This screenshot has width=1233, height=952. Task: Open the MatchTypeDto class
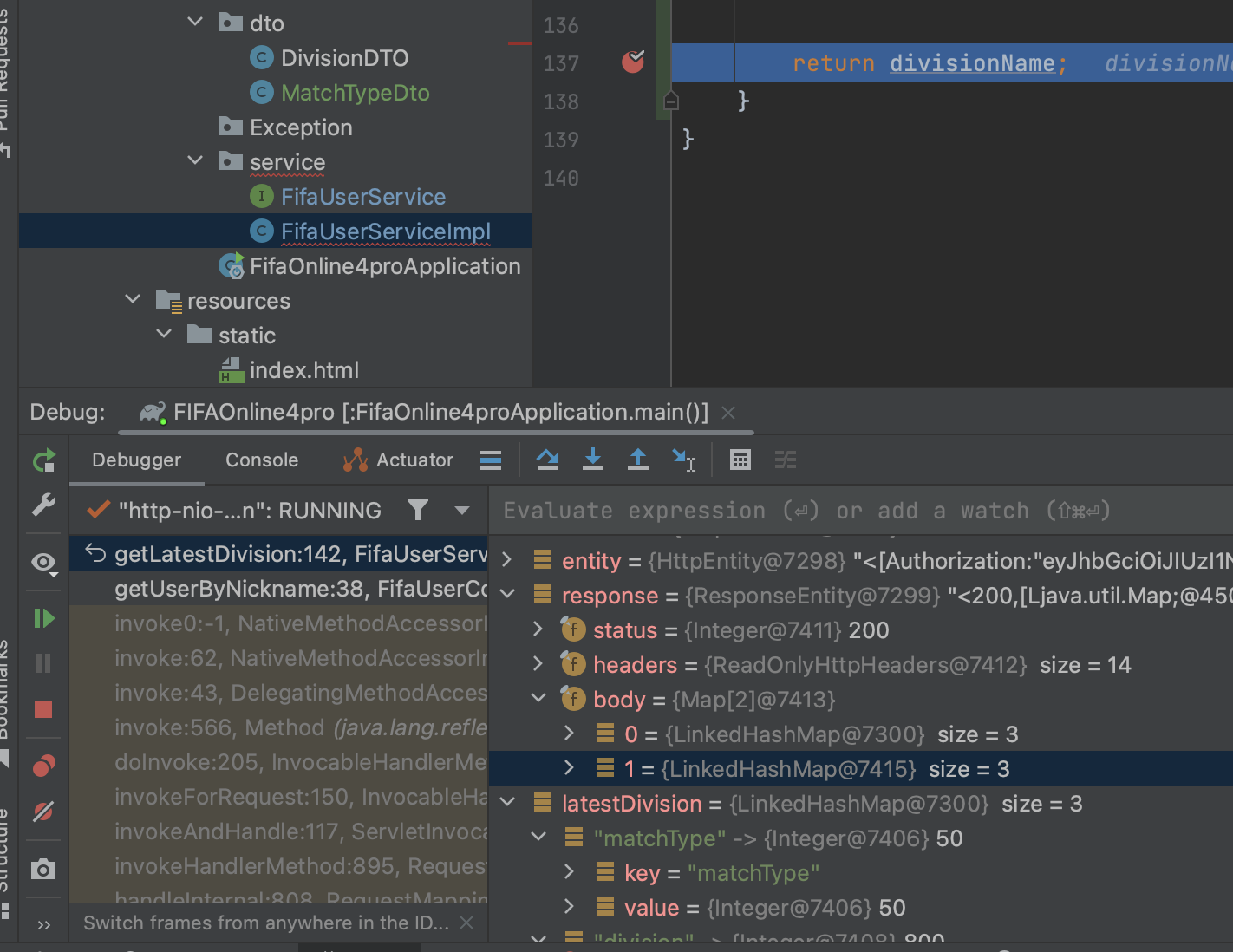tap(355, 93)
